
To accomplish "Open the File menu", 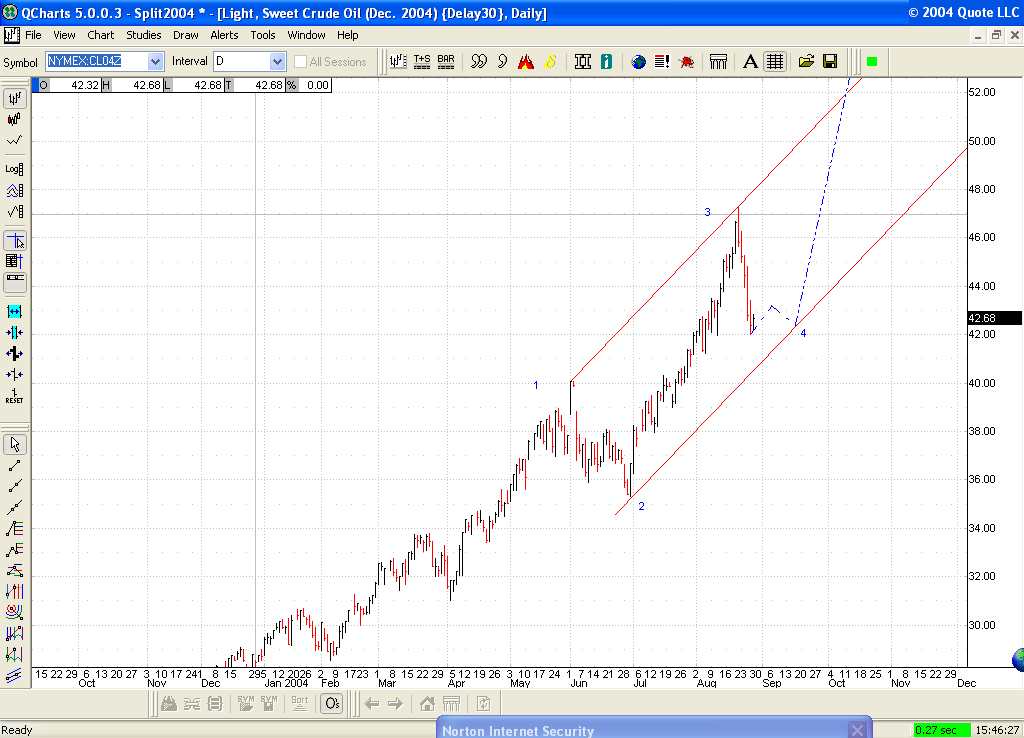I will 33,35.
